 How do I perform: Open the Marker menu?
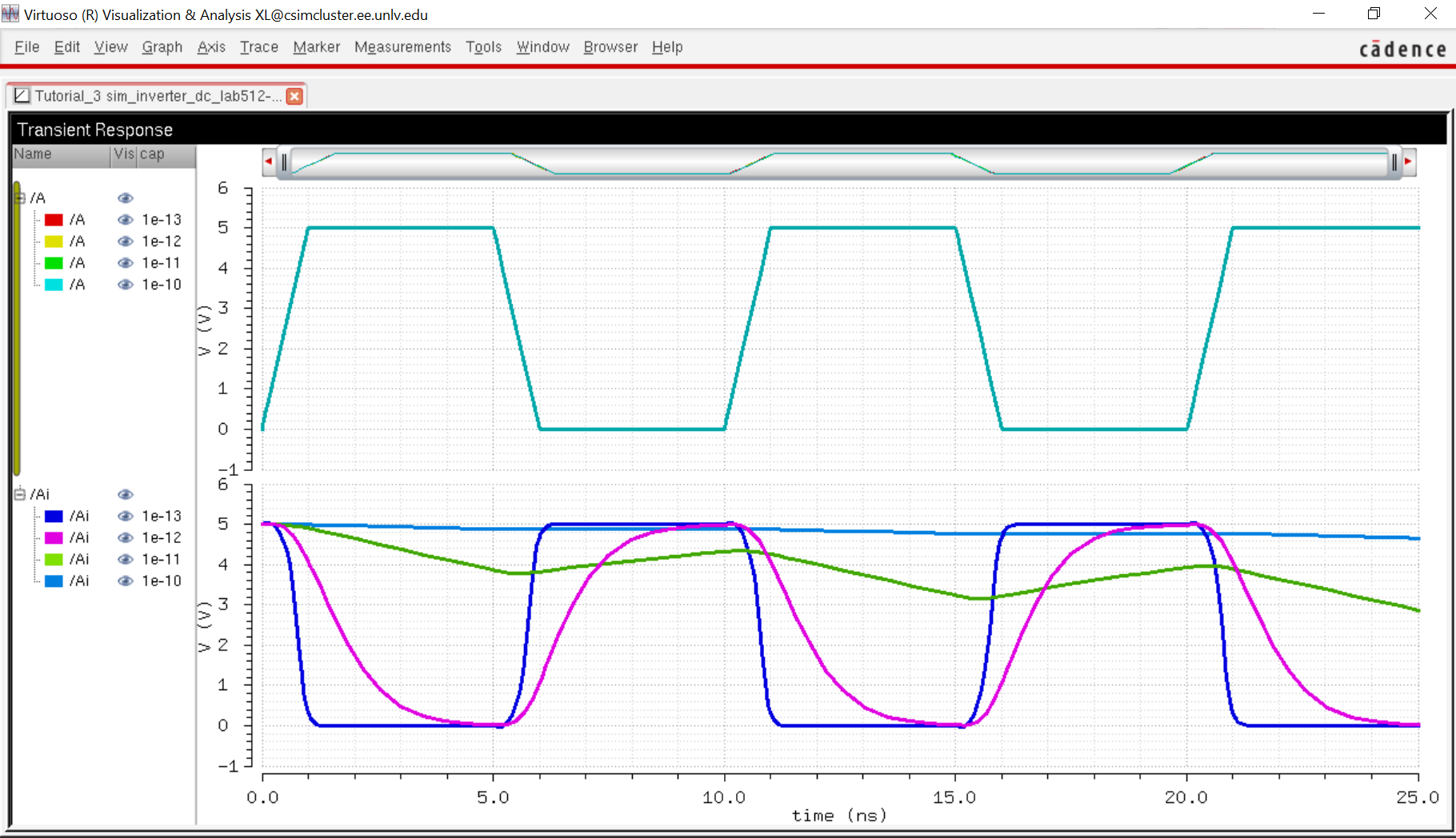pos(316,47)
